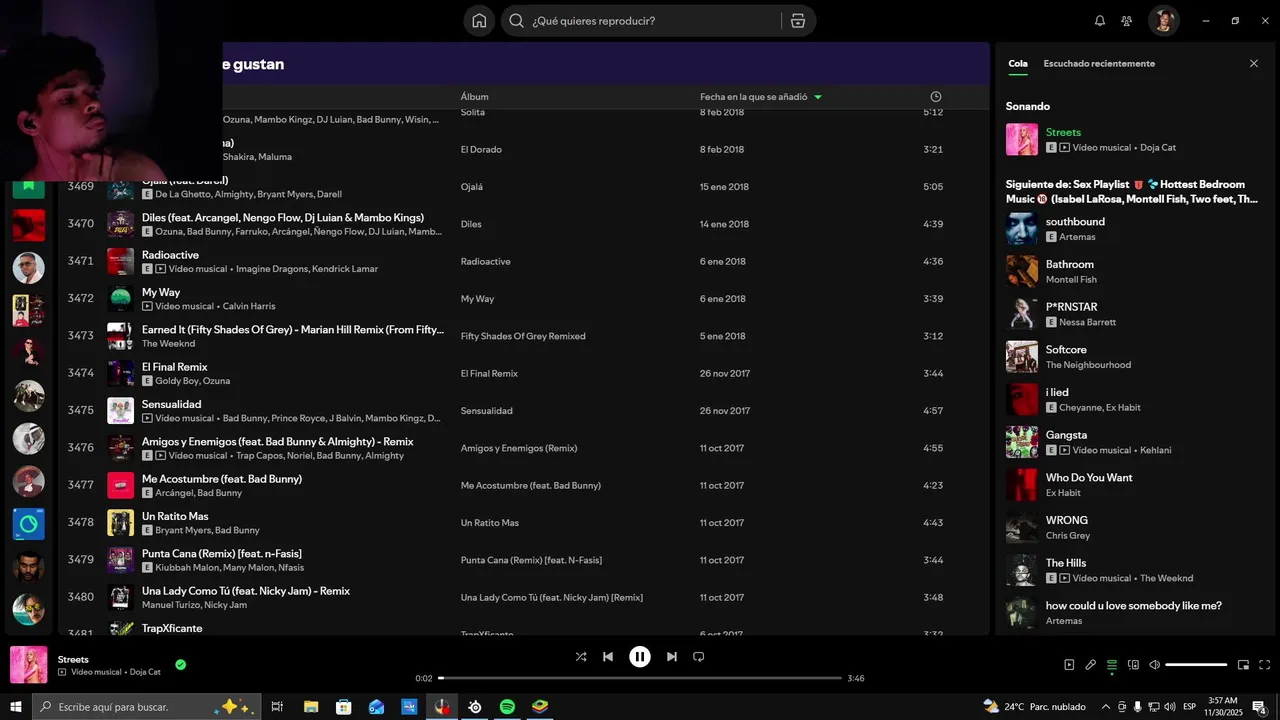Image resolution: width=1280 pixels, height=720 pixels.
Task: Open the Spotify taskbar icon
Action: [507, 707]
